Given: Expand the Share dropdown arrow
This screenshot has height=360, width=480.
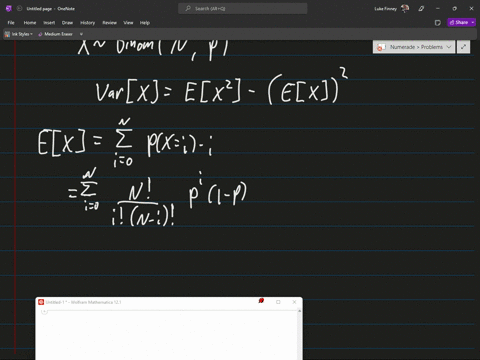Looking at the screenshot, I should [x=473, y=22].
